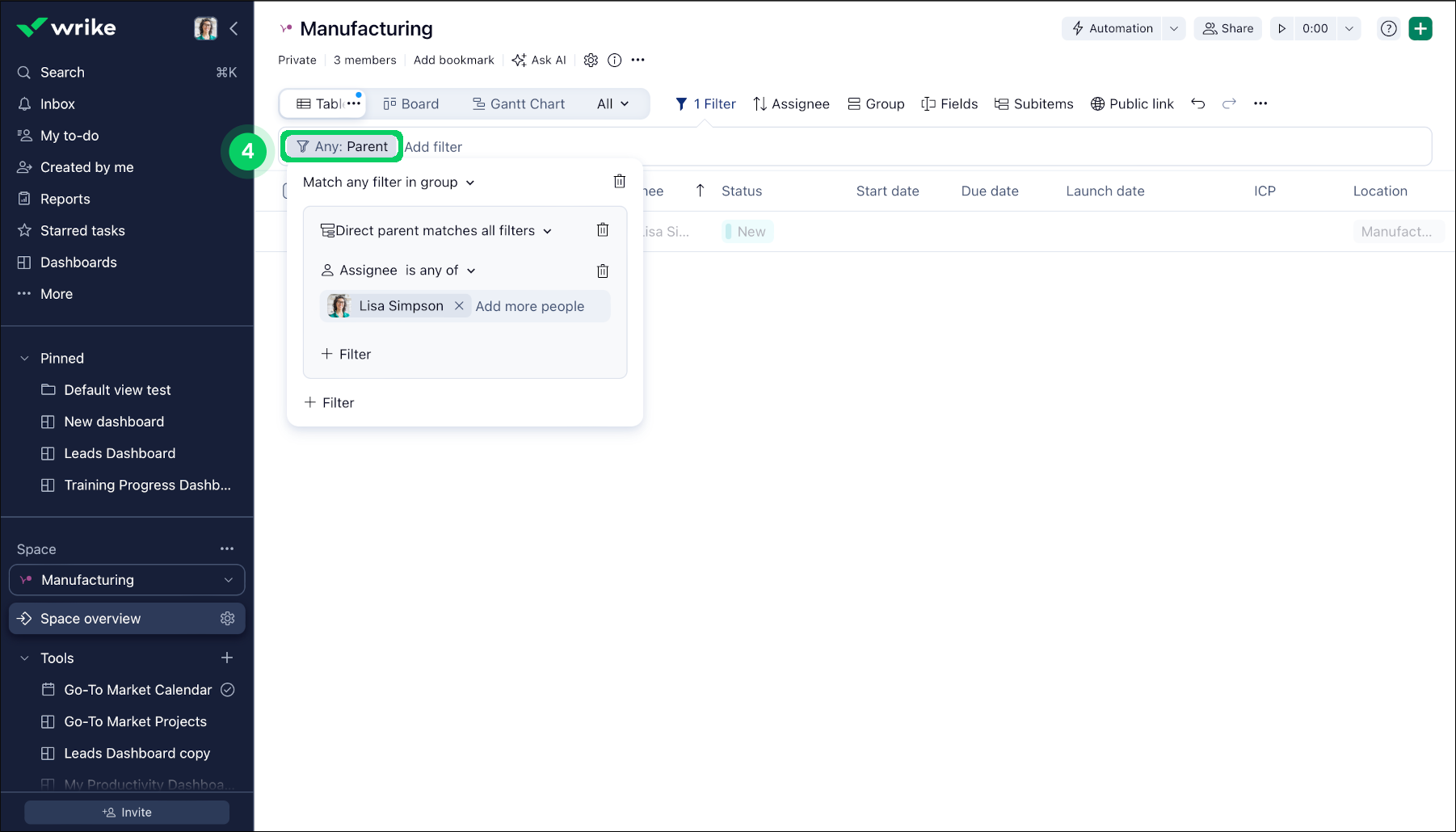The width and height of the screenshot is (1456, 832).
Task: Remove Lisa Simpson from assignee filter
Action: click(459, 306)
